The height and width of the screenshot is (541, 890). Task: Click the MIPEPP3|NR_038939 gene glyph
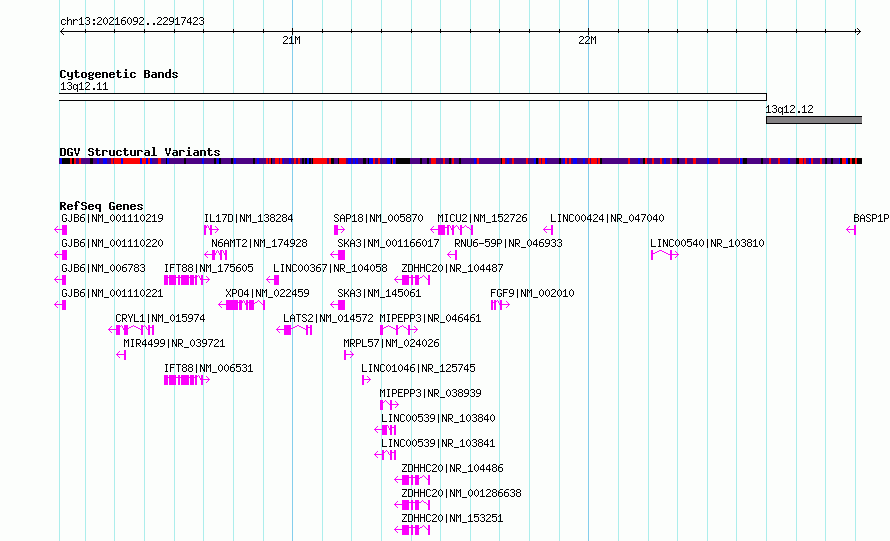[389, 405]
